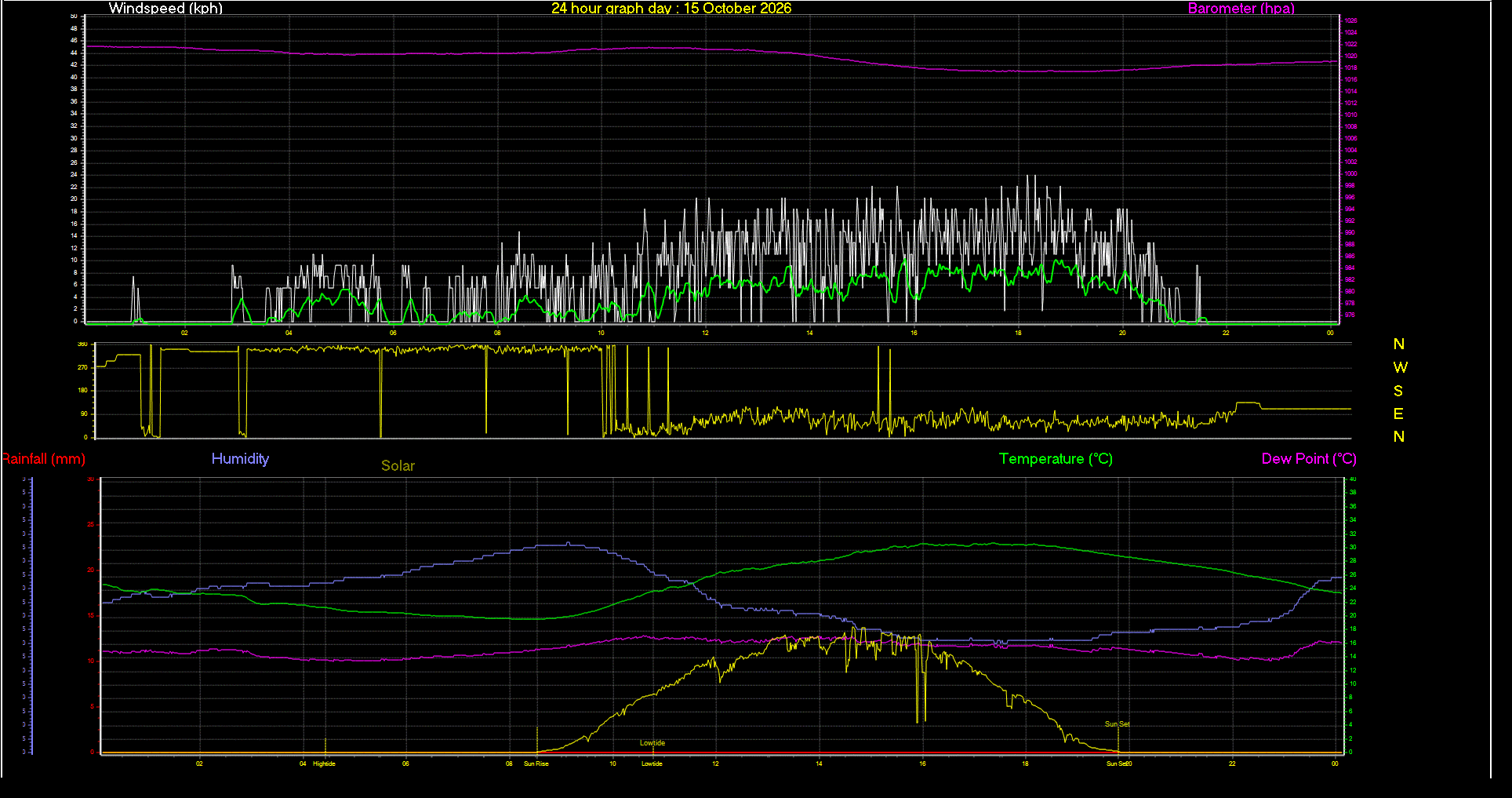Click the 'Barometer (hpa)' label
Image resolution: width=1512 pixels, height=798 pixels.
[x=1241, y=9]
